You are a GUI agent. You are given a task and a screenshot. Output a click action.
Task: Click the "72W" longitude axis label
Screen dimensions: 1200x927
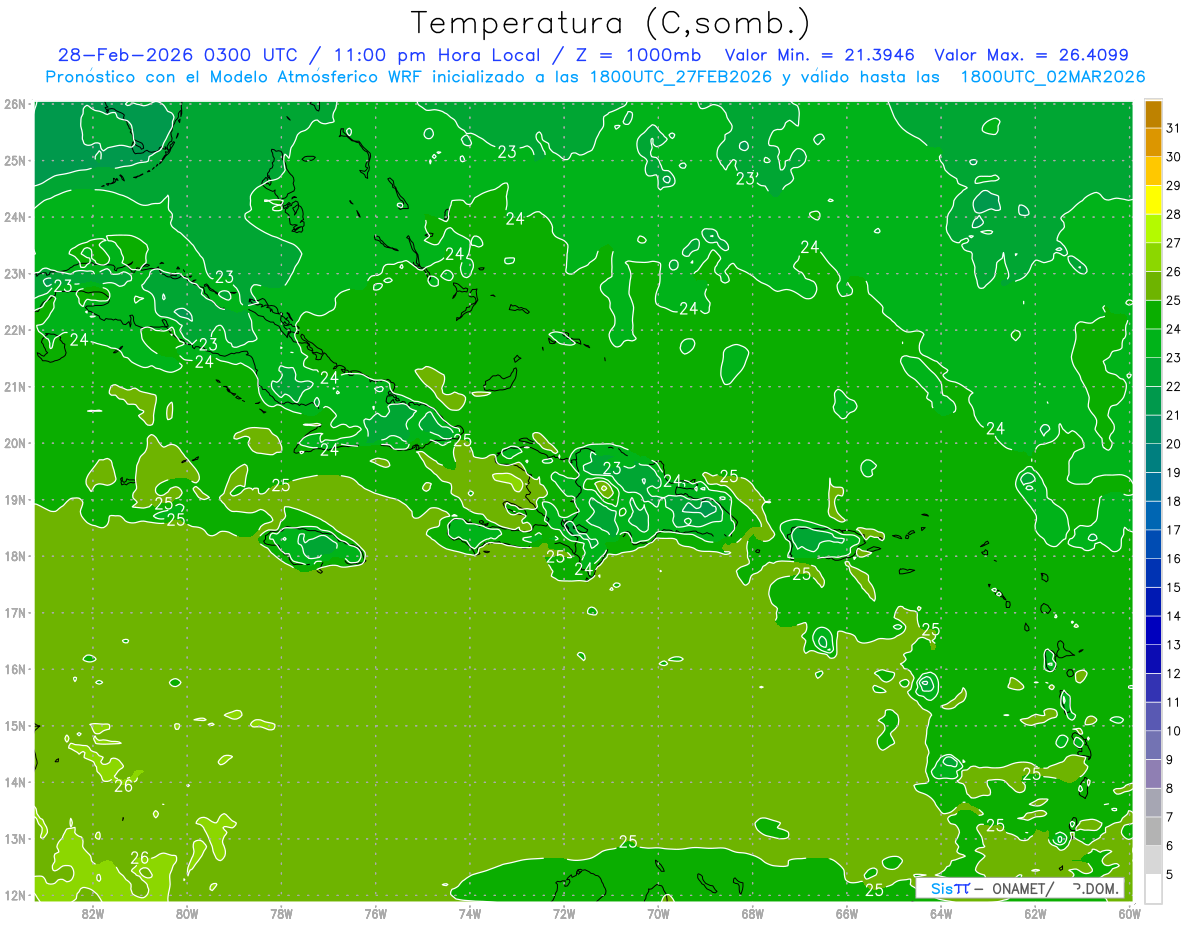(563, 913)
